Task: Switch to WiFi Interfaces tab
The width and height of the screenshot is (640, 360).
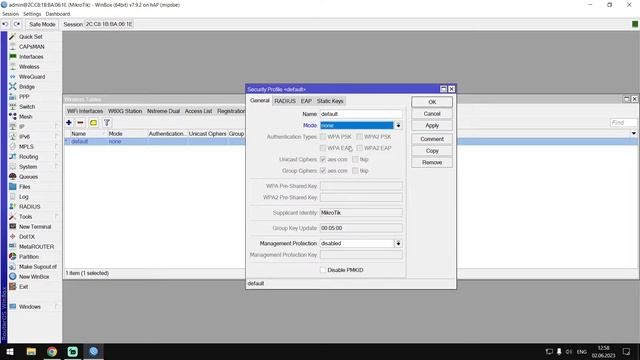Action: (85, 111)
